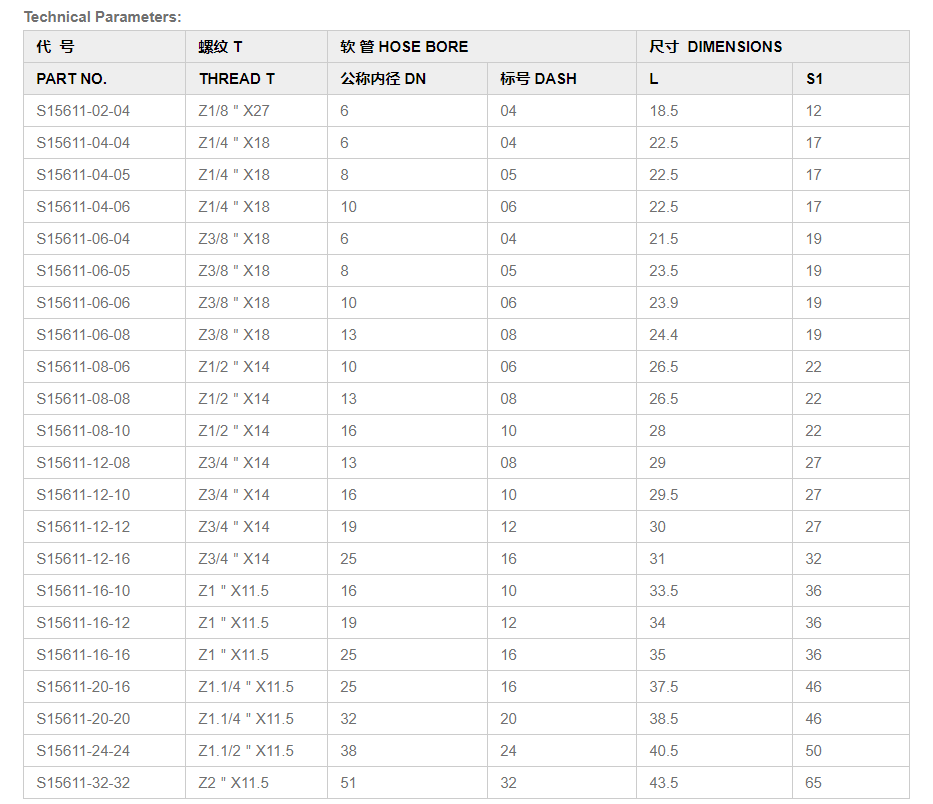This screenshot has width=933, height=804.
Task: Select the L value 40.5
Action: coord(663,751)
